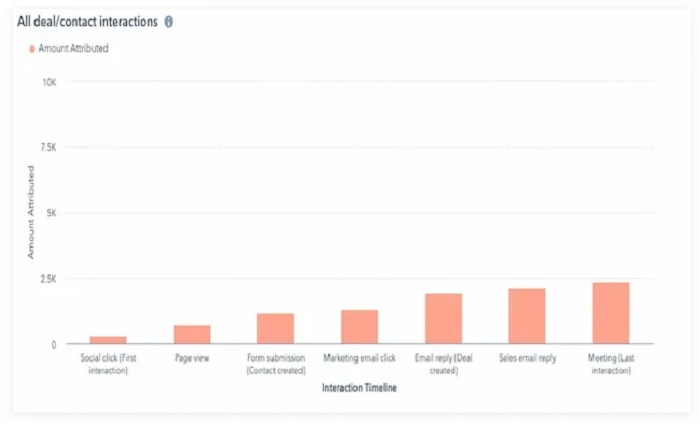Click the 2.5K y-axis tick label
Image resolution: width=700 pixels, height=424 pixels.
(x=48, y=278)
